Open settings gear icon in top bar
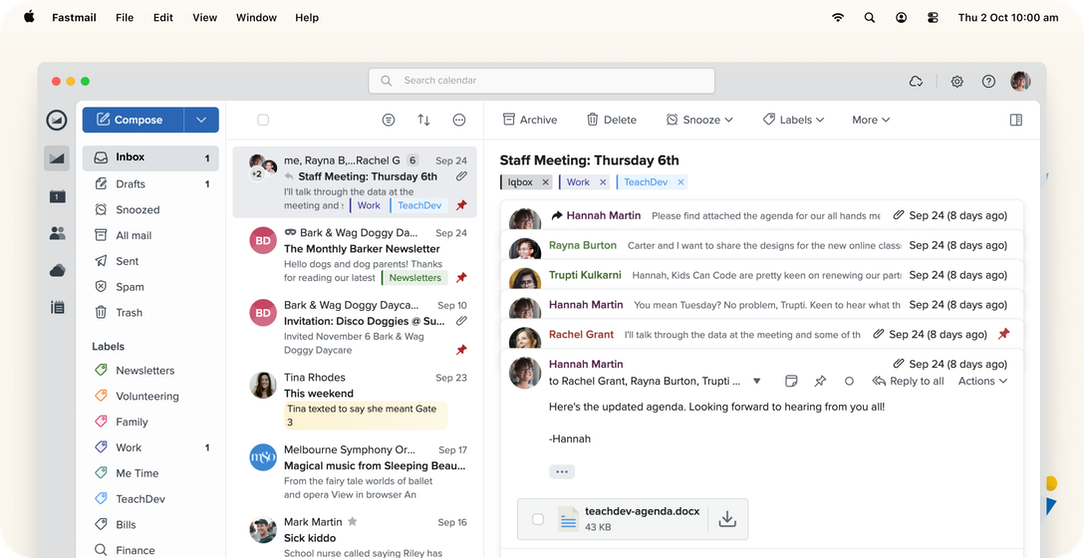Image resolution: width=1084 pixels, height=558 pixels. pos(957,82)
